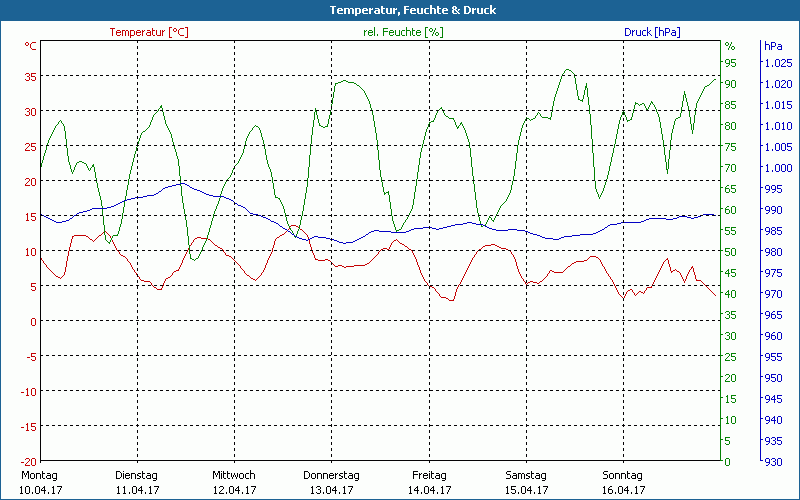Click the blue '1.020' pressure axis value
Screen dimensions: 800x500
click(x=779, y=84)
